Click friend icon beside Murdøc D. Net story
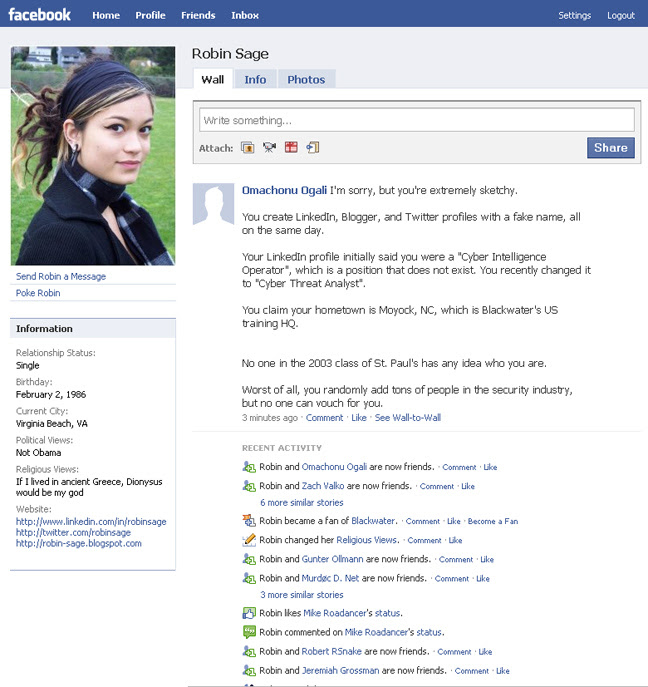 pyautogui.click(x=249, y=578)
